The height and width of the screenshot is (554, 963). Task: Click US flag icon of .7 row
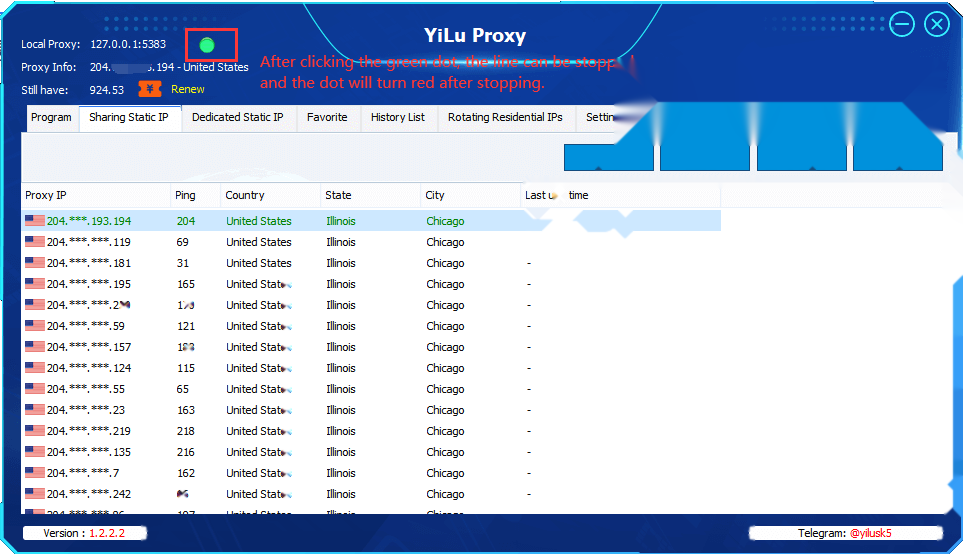point(34,472)
